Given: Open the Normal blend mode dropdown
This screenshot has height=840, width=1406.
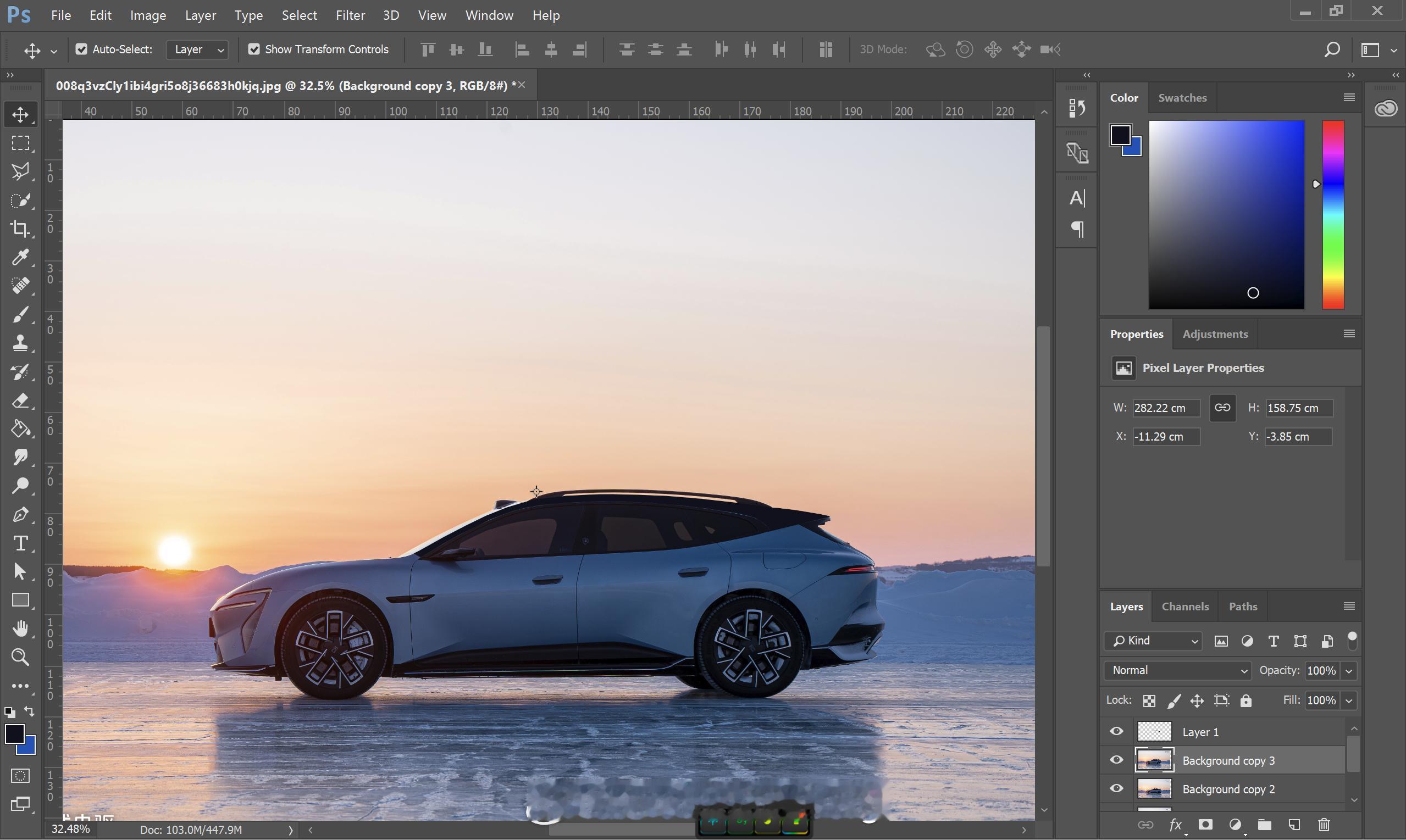Looking at the screenshot, I should pyautogui.click(x=1179, y=671).
